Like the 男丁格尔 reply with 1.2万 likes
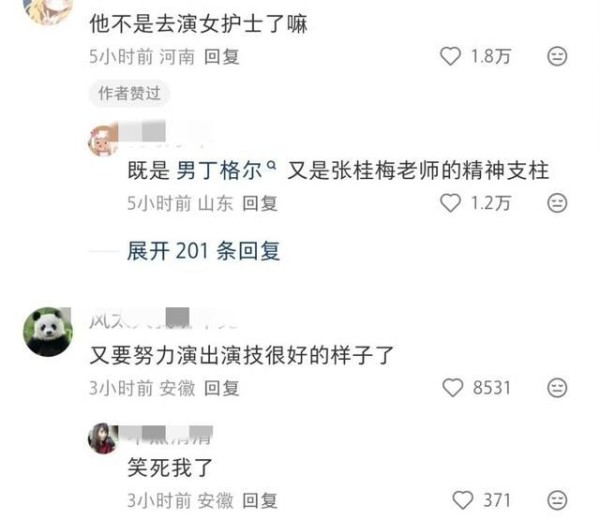 [450, 203]
